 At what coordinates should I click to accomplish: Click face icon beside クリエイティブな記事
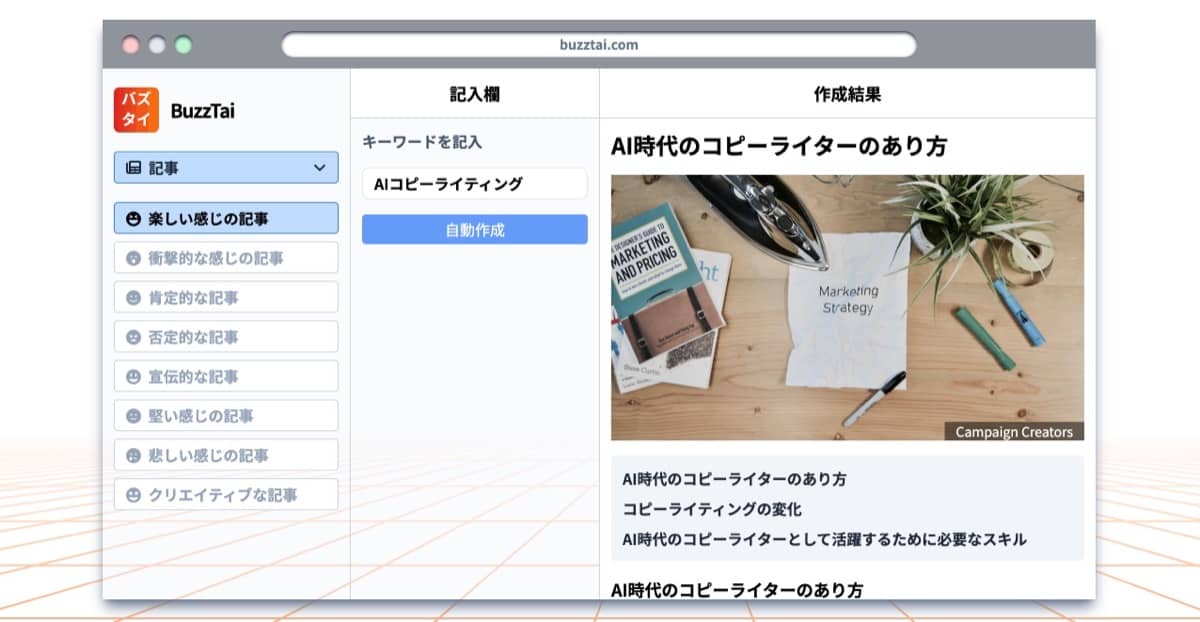pos(133,495)
